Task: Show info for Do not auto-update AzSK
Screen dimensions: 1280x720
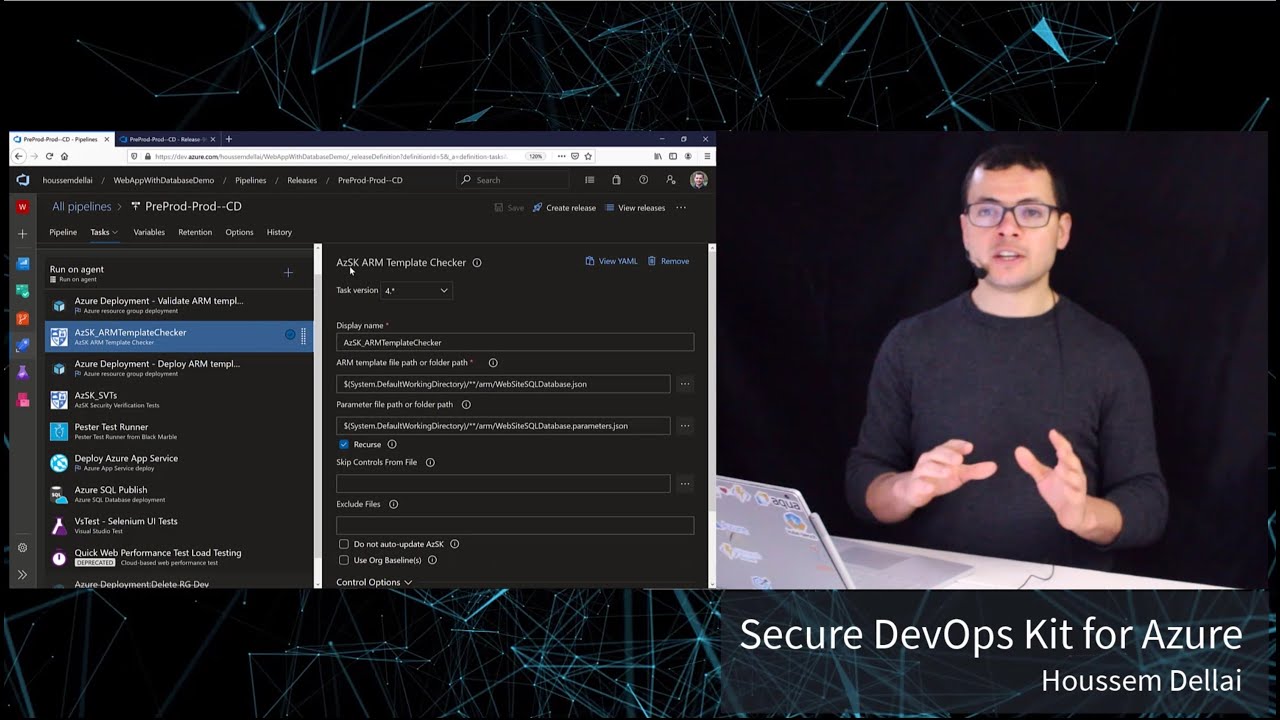Action: coord(454,544)
